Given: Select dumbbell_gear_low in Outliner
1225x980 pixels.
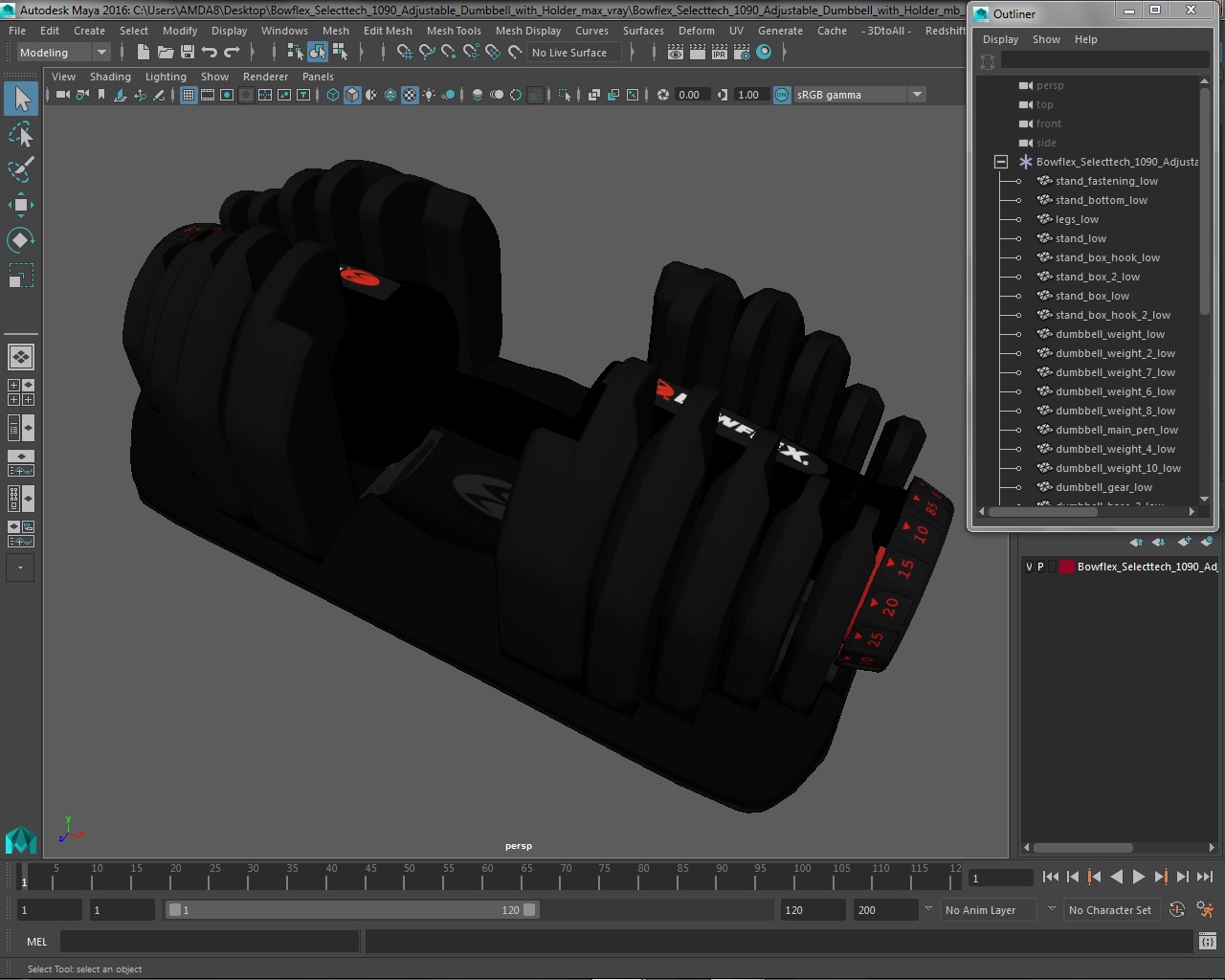Looking at the screenshot, I should pyautogui.click(x=1103, y=487).
